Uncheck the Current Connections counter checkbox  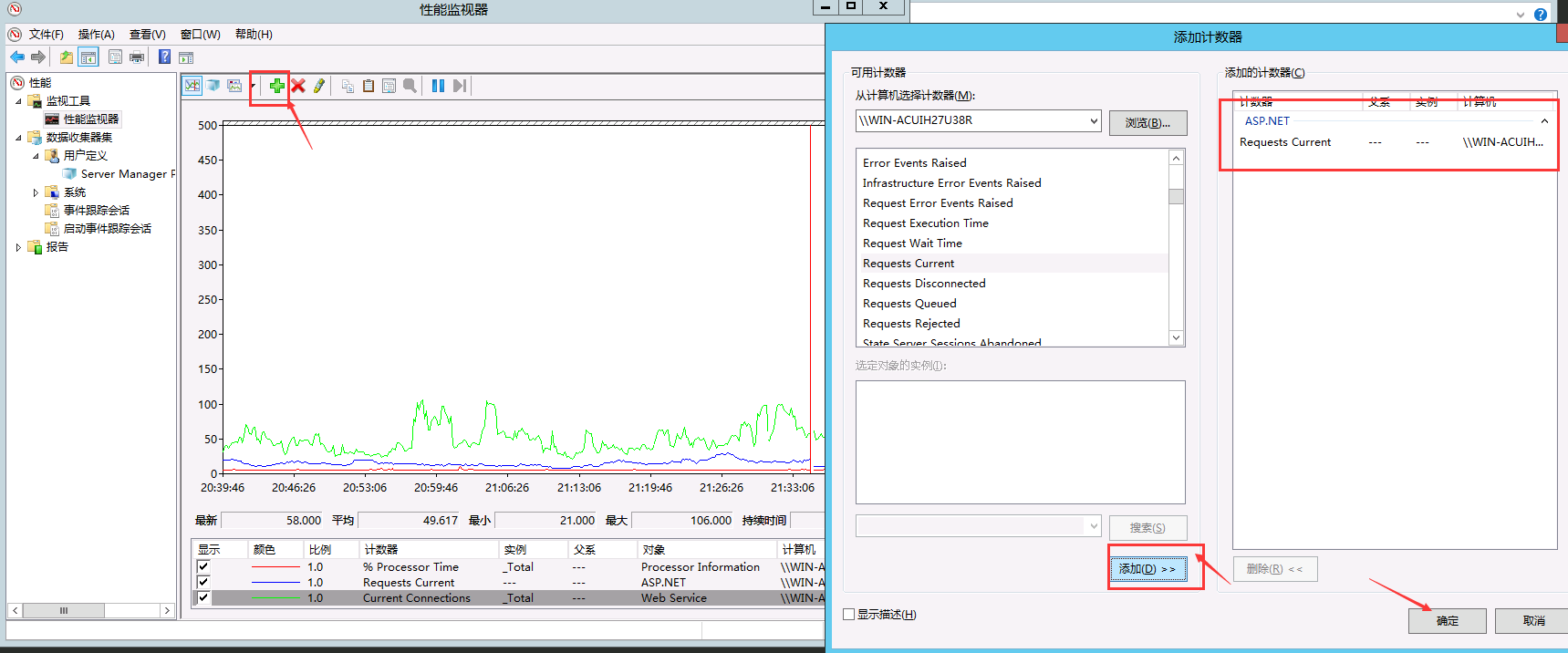click(203, 598)
